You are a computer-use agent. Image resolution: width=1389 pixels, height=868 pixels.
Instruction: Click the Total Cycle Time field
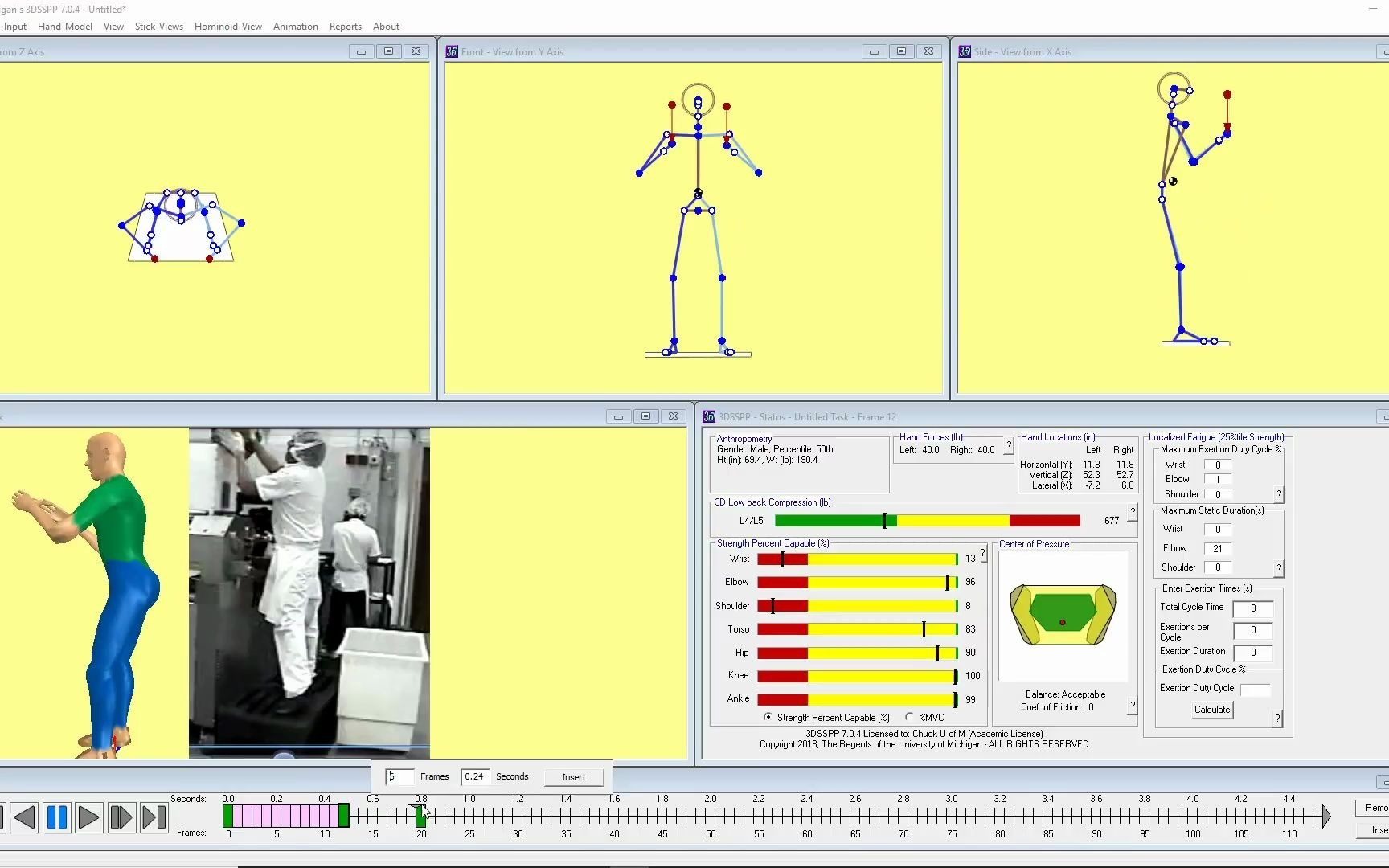(1253, 608)
